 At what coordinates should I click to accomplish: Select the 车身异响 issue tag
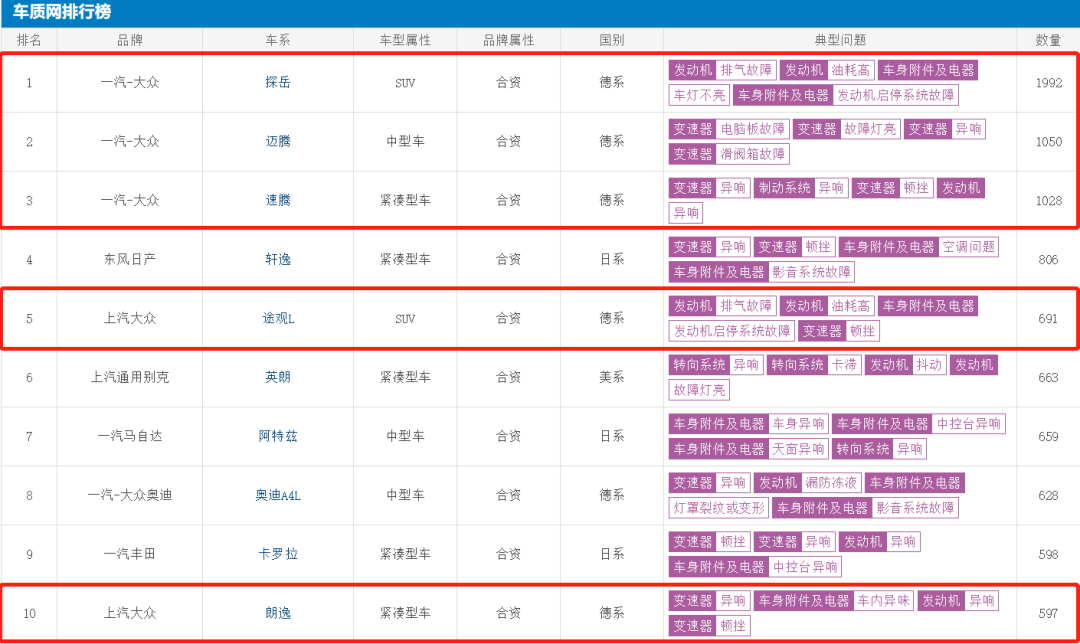point(798,424)
